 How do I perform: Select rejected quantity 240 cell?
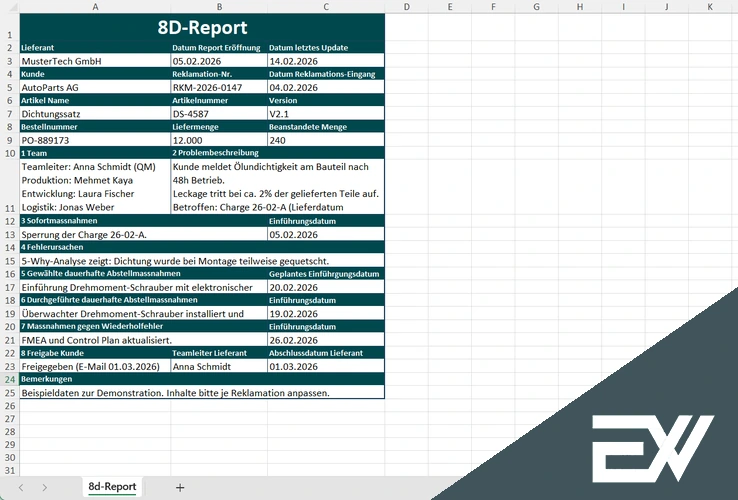tap(326, 140)
